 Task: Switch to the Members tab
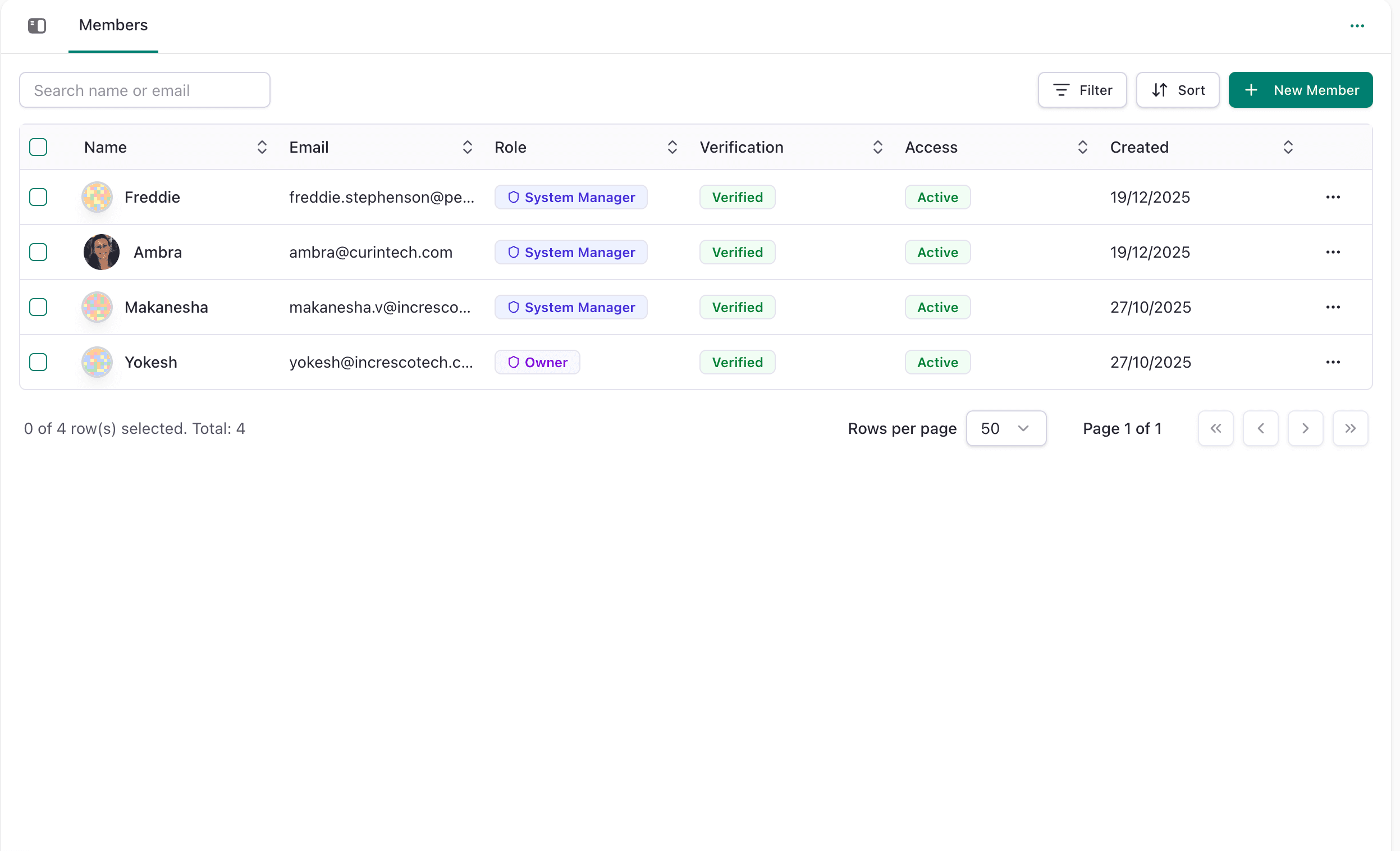click(113, 25)
